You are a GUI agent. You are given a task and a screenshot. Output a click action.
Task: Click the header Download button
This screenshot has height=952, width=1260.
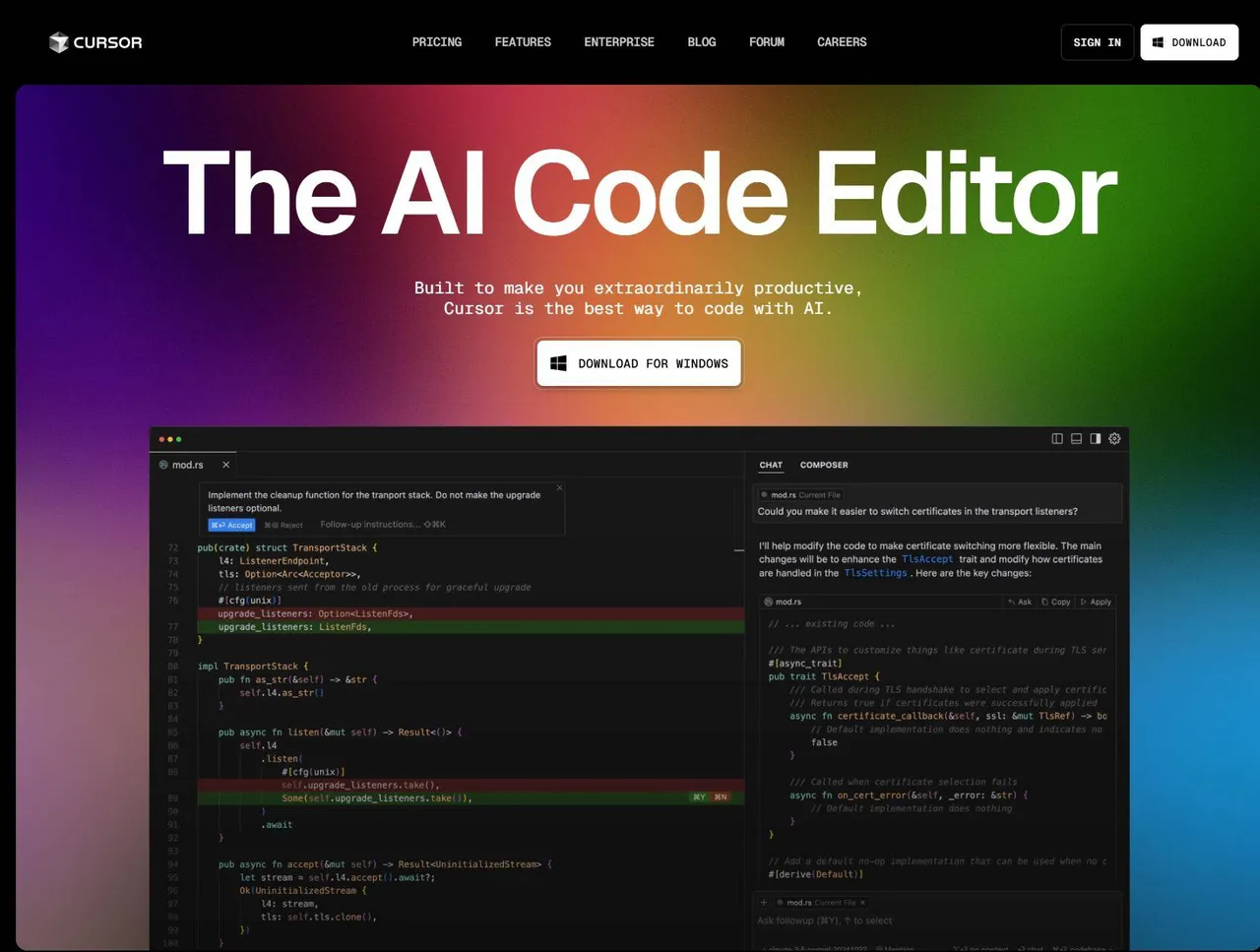(1189, 42)
